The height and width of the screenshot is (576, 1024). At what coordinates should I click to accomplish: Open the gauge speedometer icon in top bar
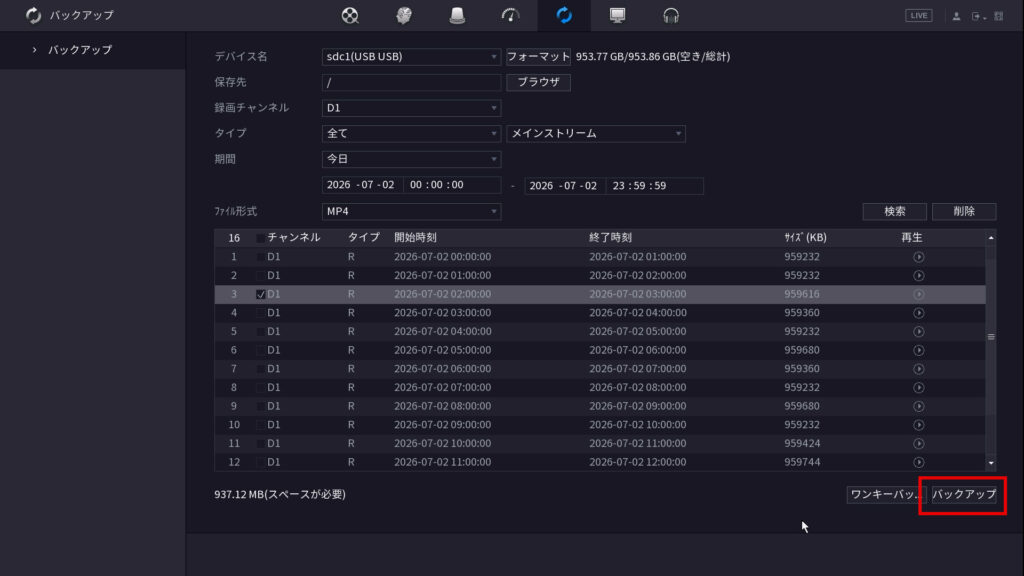(x=511, y=15)
